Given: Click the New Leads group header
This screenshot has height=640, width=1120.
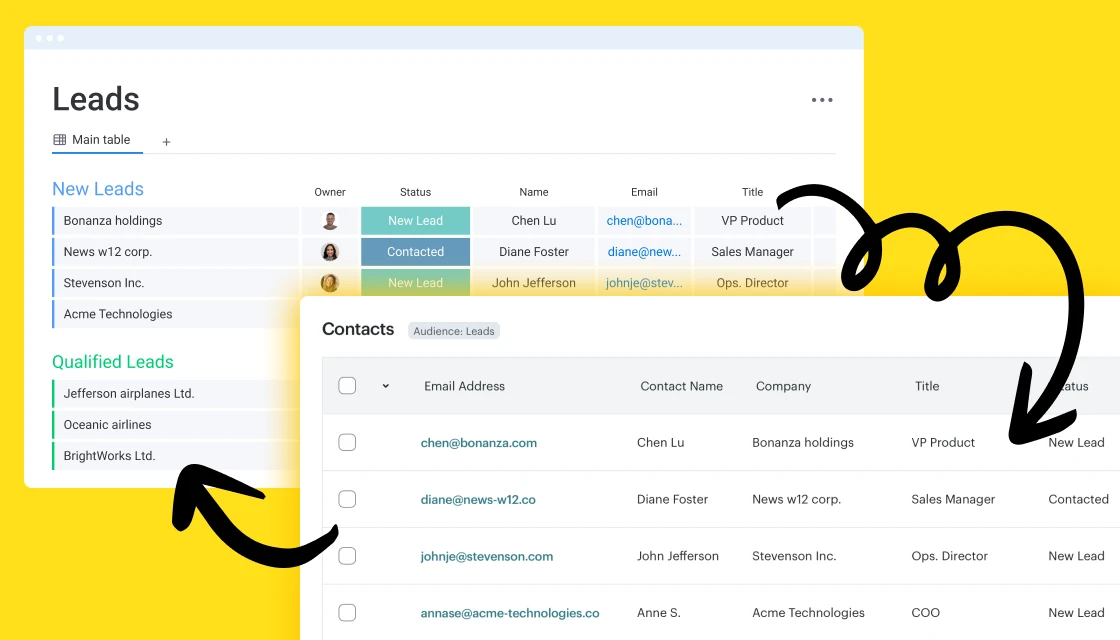Looking at the screenshot, I should (x=97, y=188).
